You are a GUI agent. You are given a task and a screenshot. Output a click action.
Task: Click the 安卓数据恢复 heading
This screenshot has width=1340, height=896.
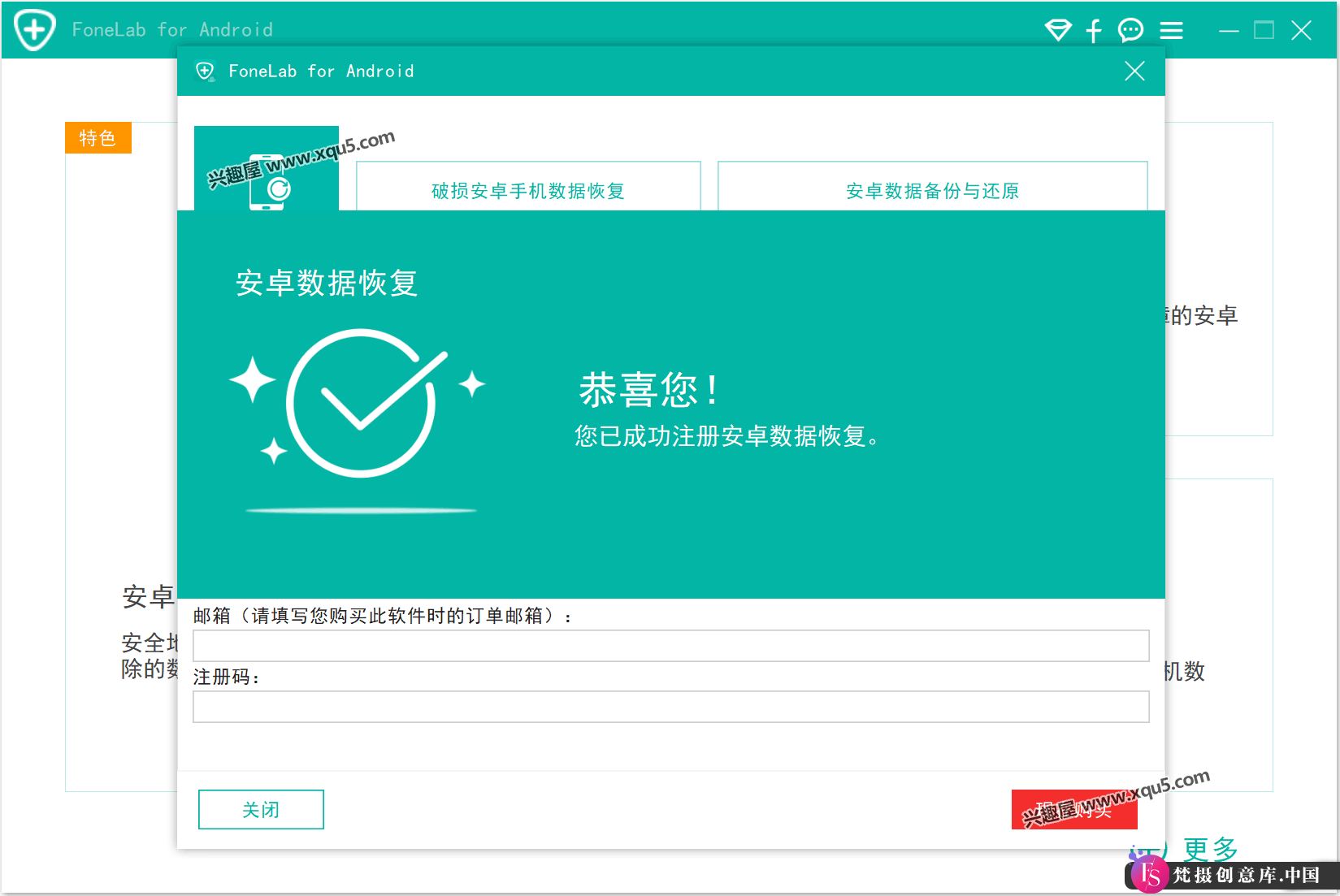tap(327, 283)
